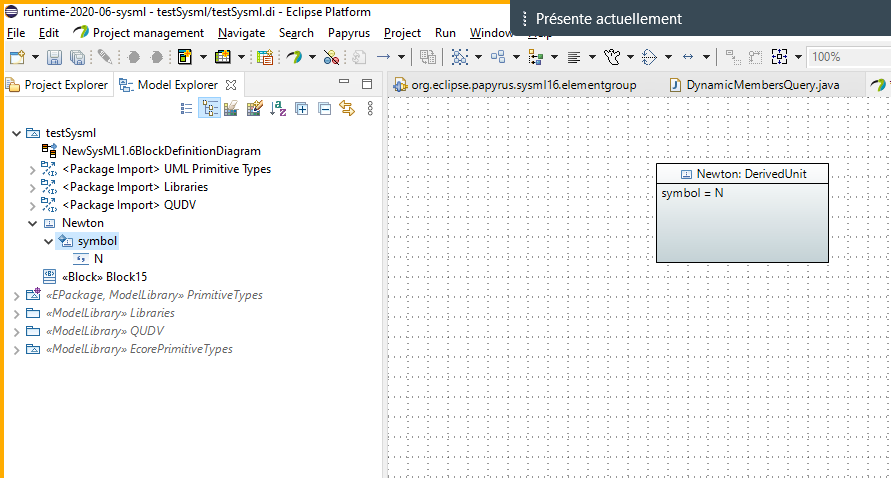Open the Project management menu
This screenshot has height=478, width=891.
coord(148,33)
